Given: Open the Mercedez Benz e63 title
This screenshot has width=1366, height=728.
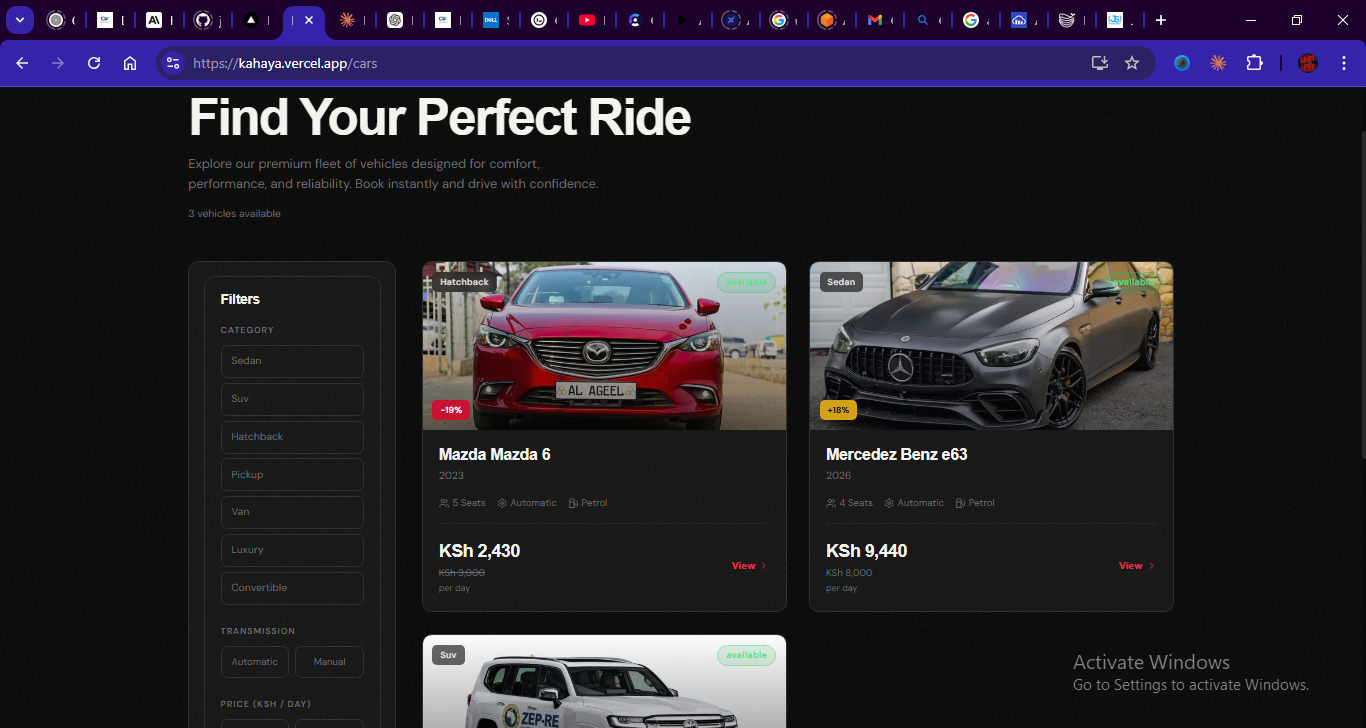Looking at the screenshot, I should 897,454.
